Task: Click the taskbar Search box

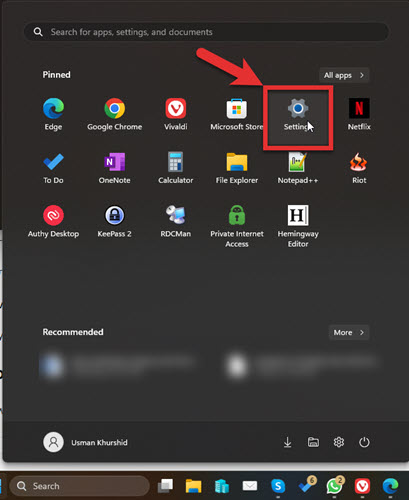Action: click(x=79, y=486)
